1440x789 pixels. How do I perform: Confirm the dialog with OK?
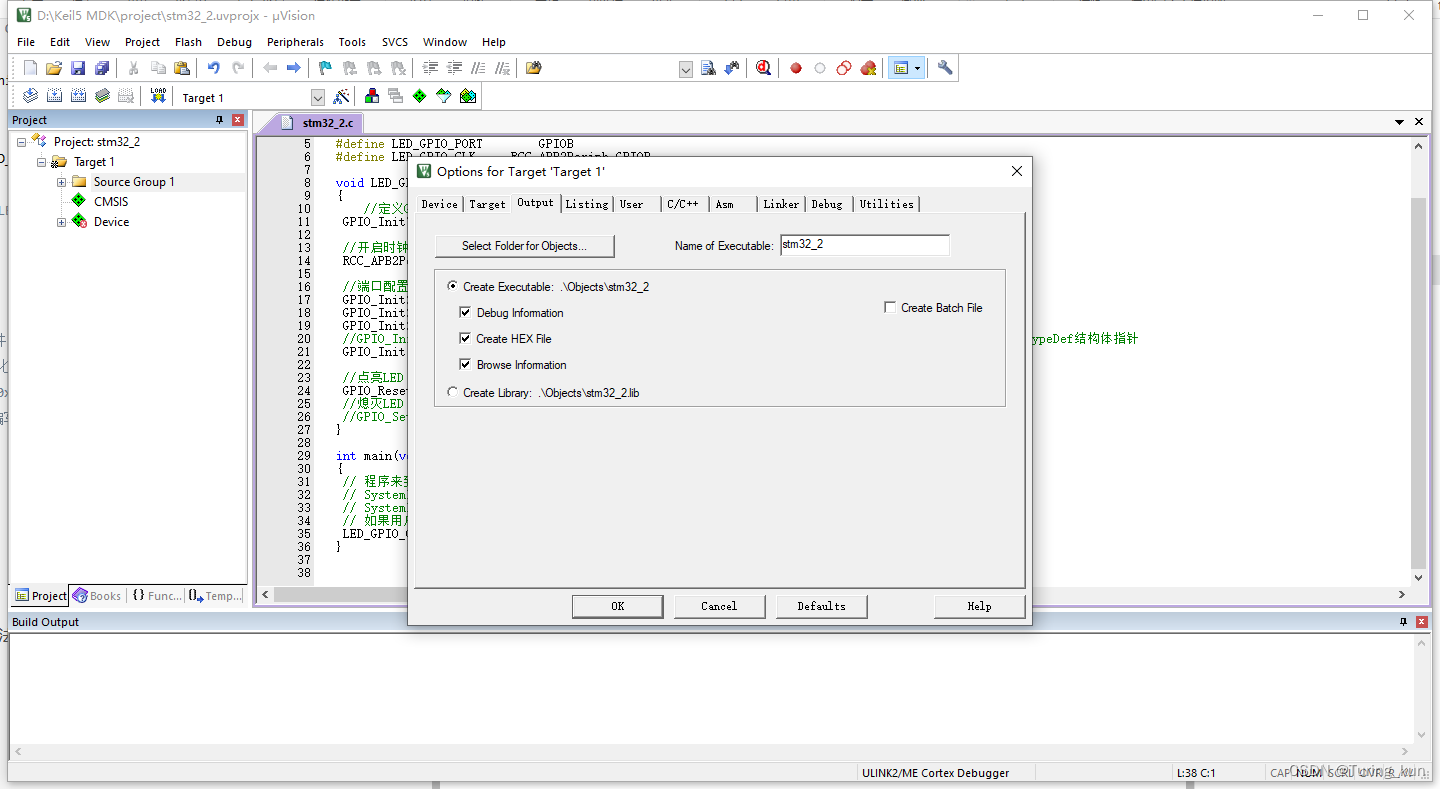[617, 606]
